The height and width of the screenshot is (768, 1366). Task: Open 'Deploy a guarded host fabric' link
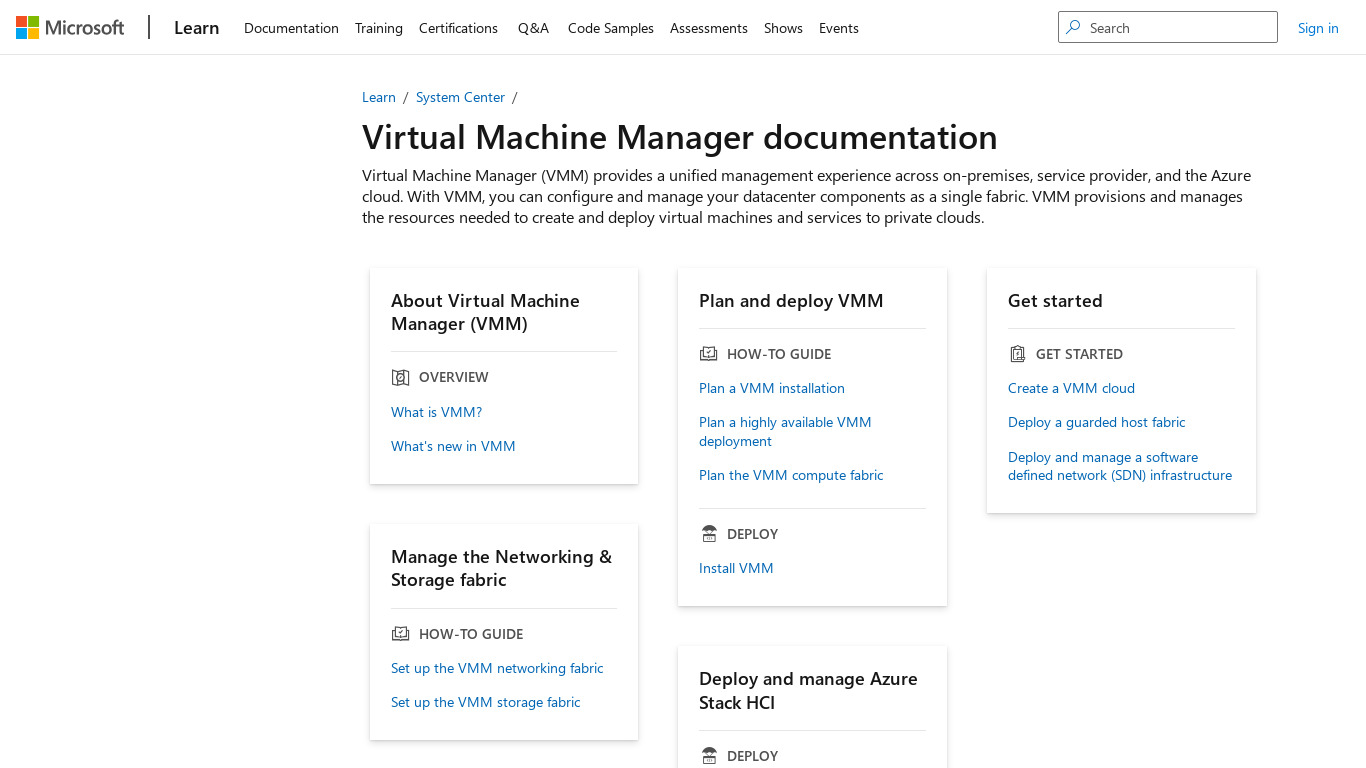1097,422
